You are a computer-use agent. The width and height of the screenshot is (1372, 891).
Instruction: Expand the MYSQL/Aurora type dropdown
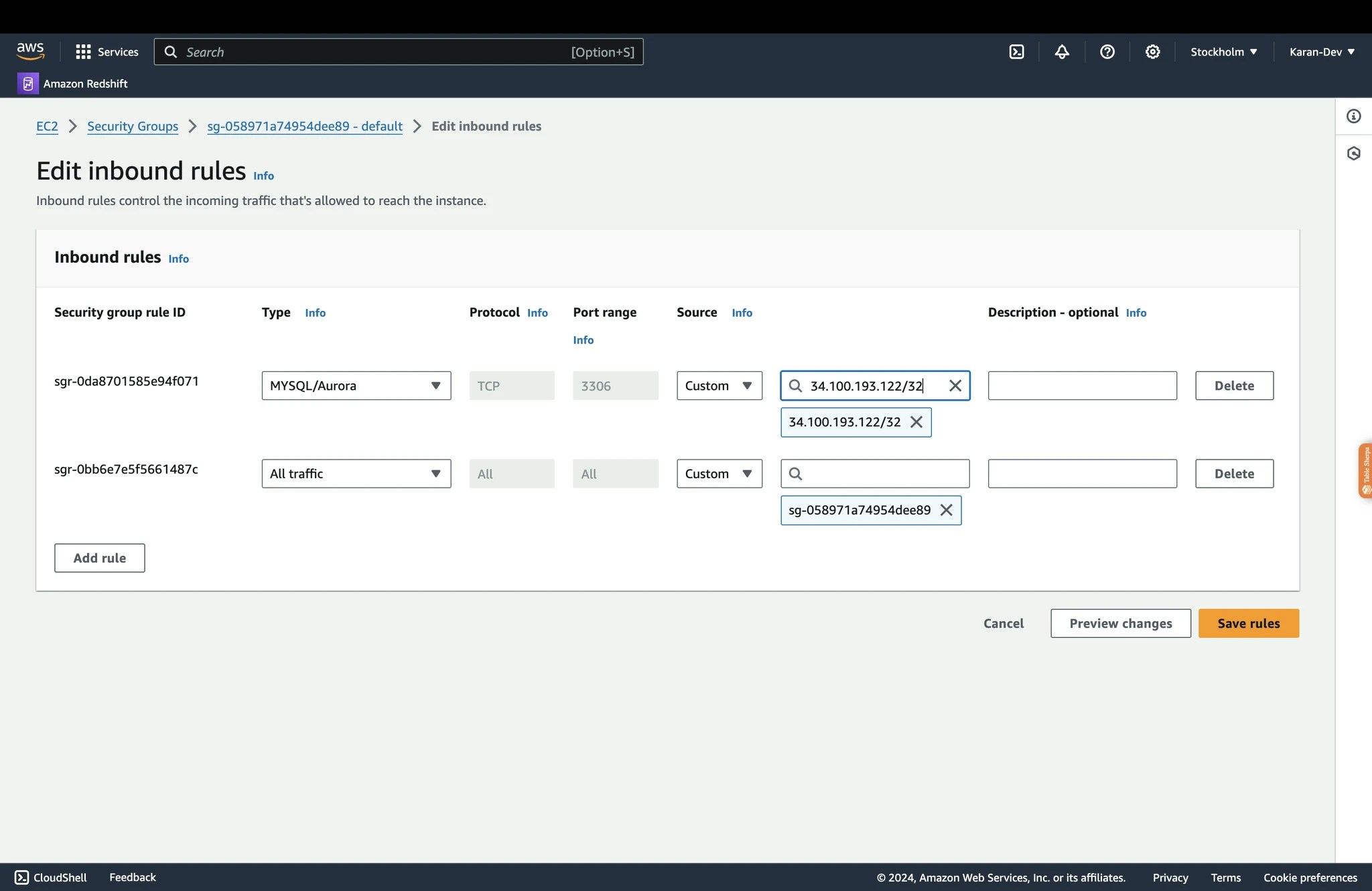click(356, 386)
